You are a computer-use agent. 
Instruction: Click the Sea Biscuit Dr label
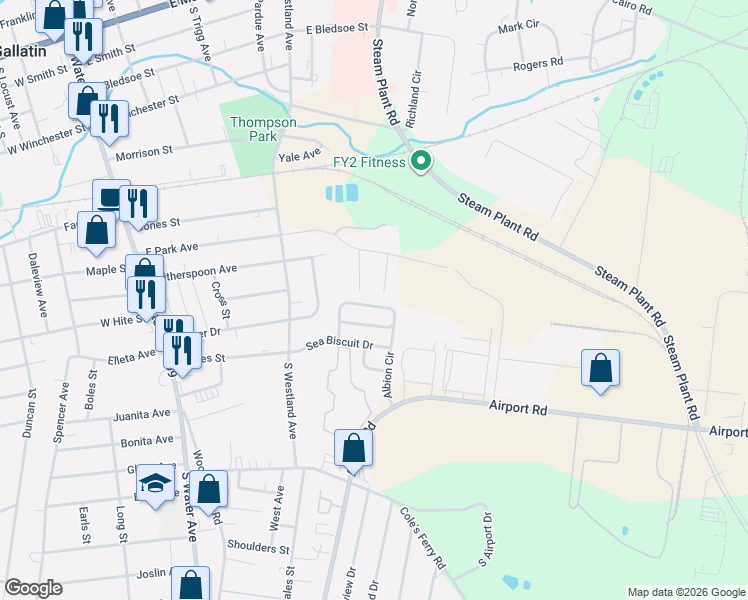pos(339,343)
